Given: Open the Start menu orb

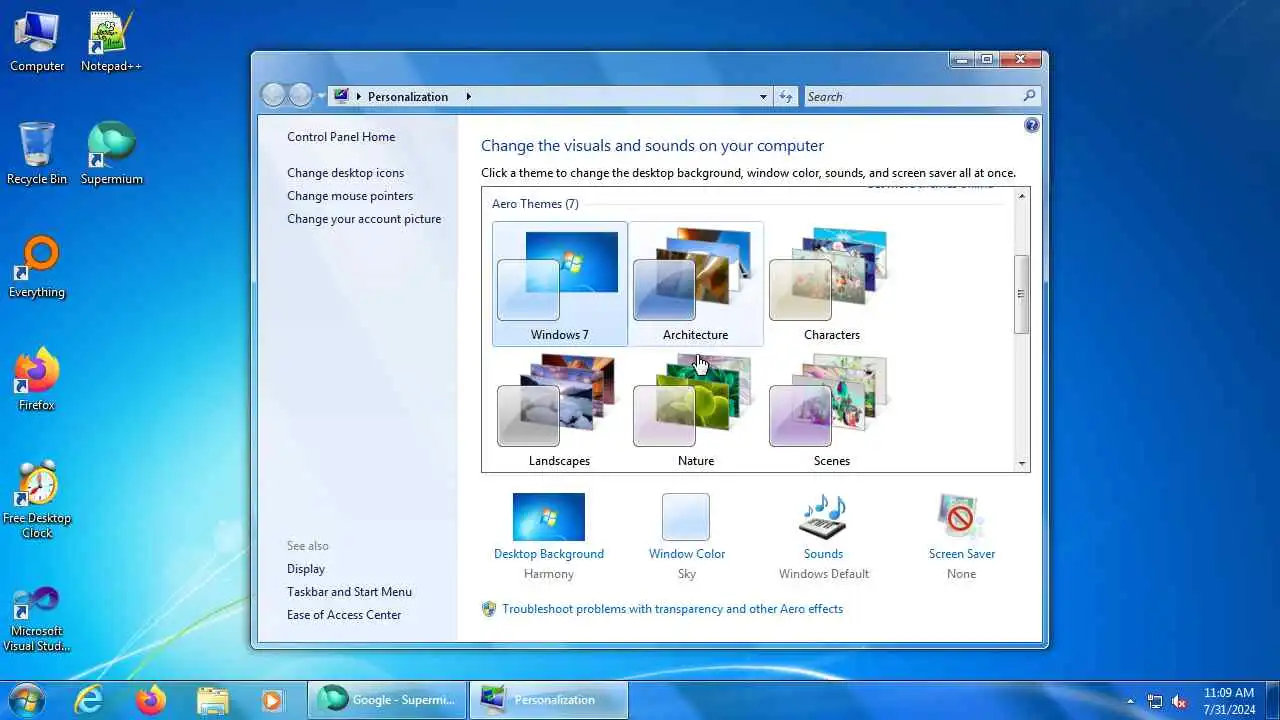Looking at the screenshot, I should 27,700.
